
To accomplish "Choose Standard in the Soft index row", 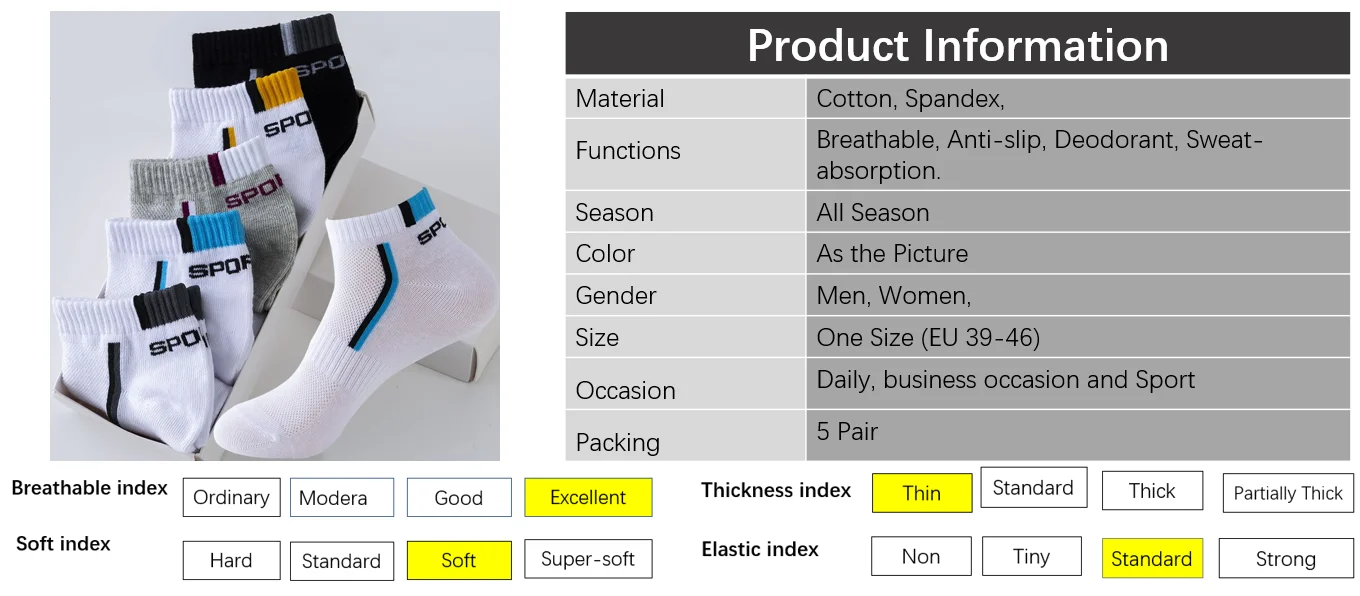I will (x=342, y=560).
